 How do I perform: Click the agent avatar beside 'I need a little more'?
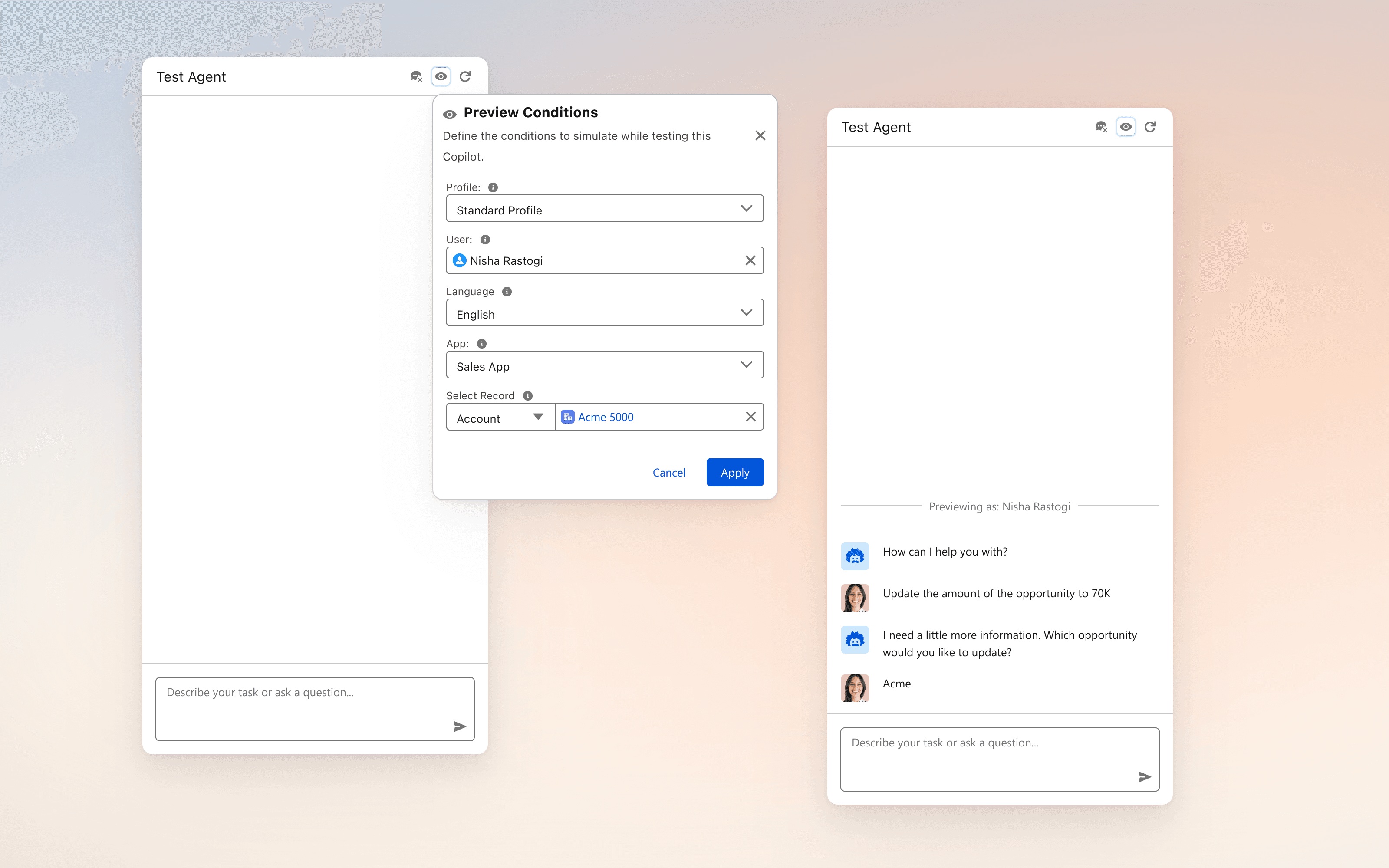pos(855,640)
